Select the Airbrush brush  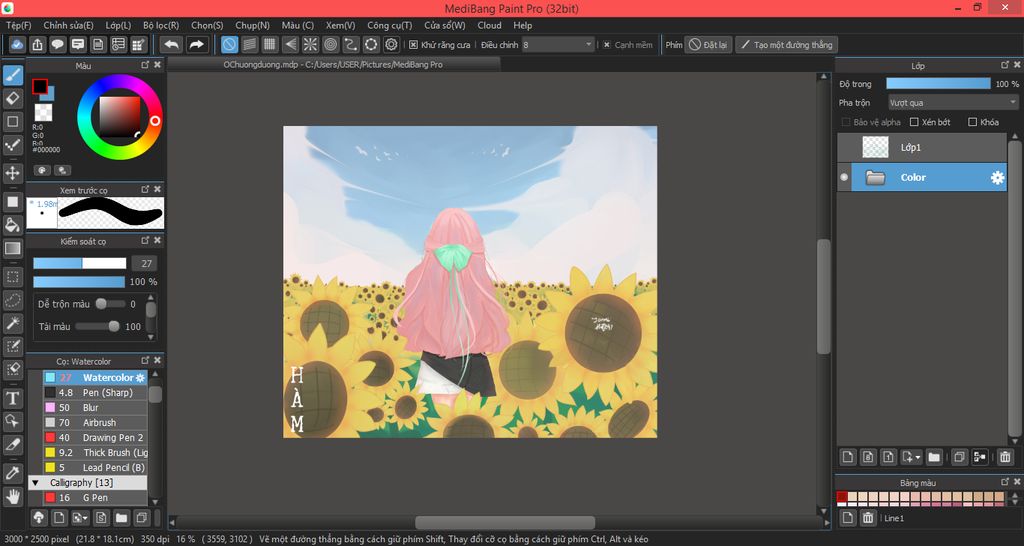[95, 423]
